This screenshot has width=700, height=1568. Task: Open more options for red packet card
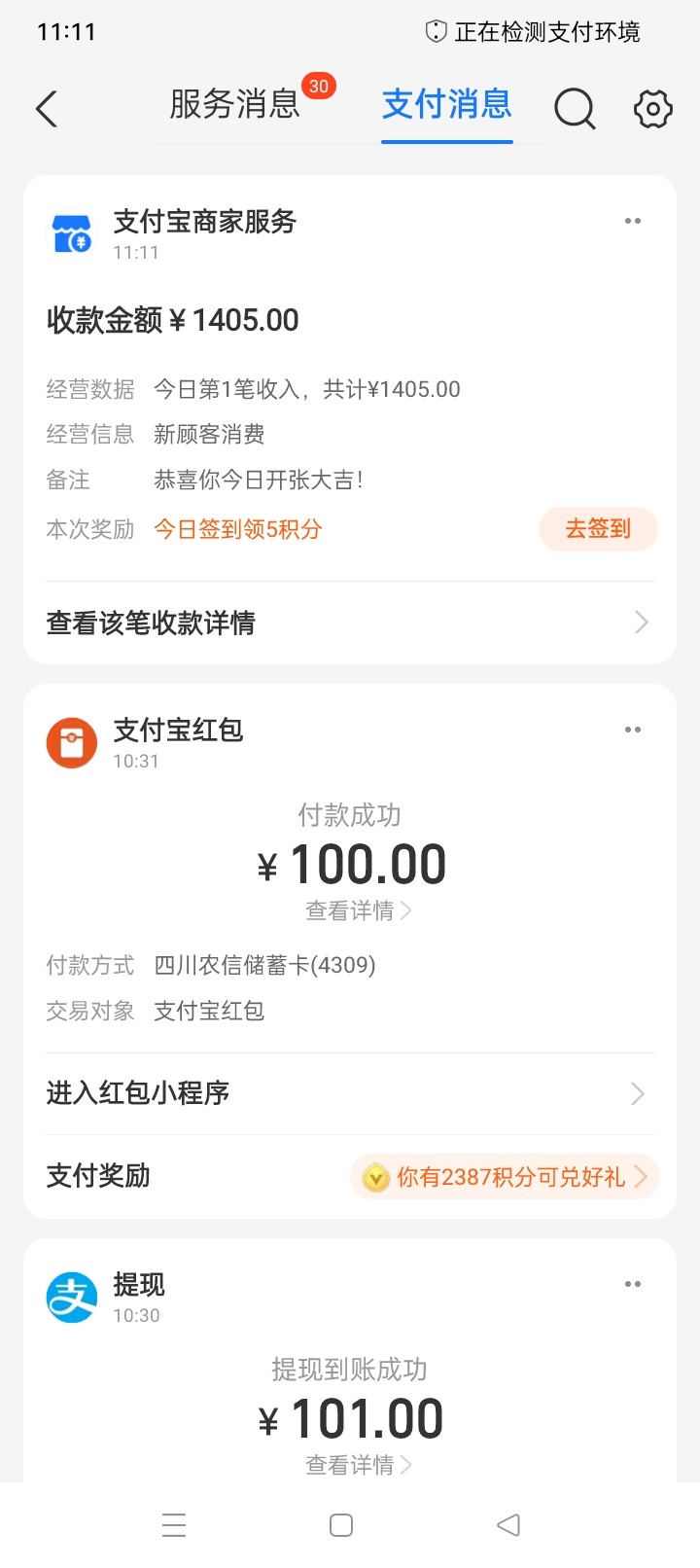(633, 731)
